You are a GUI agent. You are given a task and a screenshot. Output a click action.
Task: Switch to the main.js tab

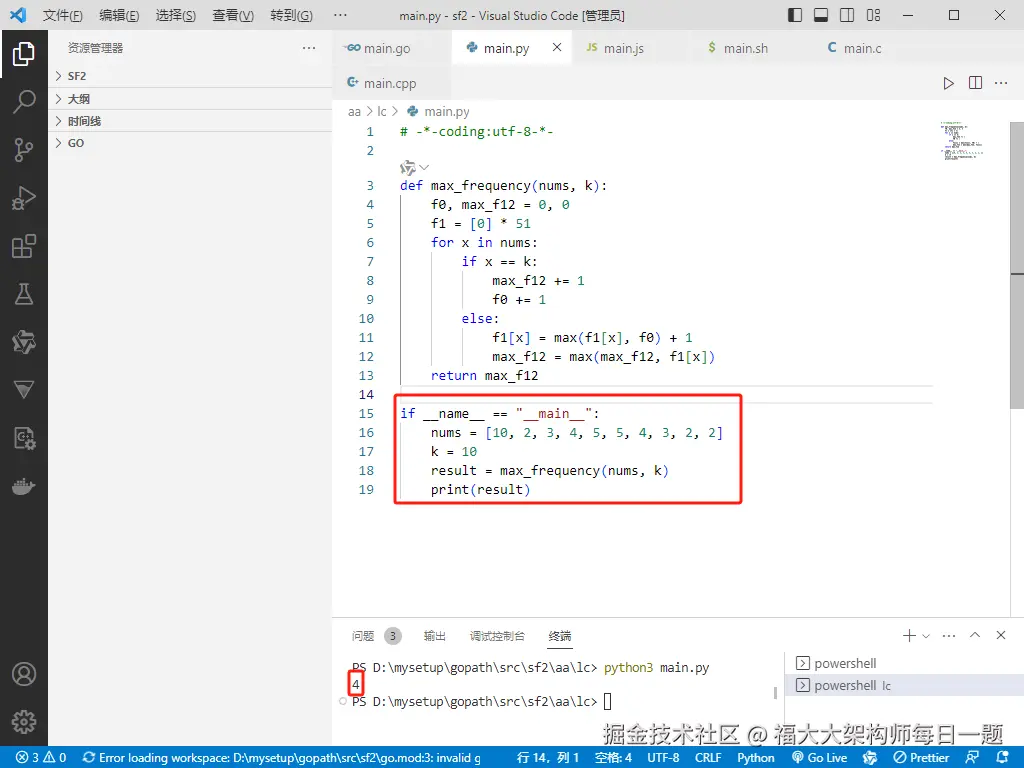click(x=631, y=48)
